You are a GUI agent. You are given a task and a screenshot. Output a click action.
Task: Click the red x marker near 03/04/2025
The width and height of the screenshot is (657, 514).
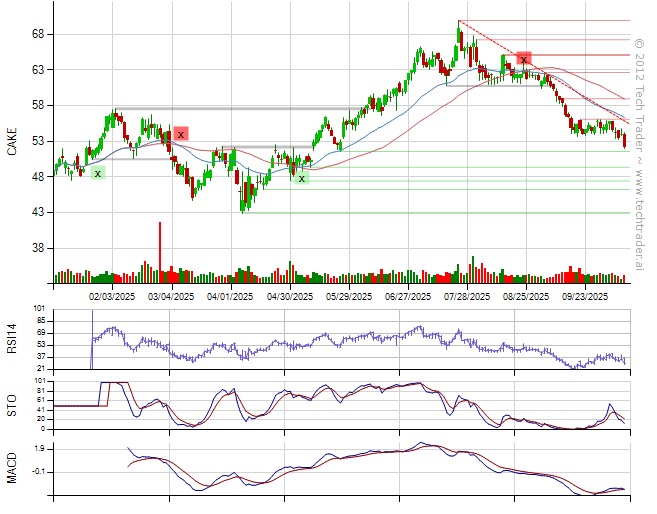coord(180,134)
